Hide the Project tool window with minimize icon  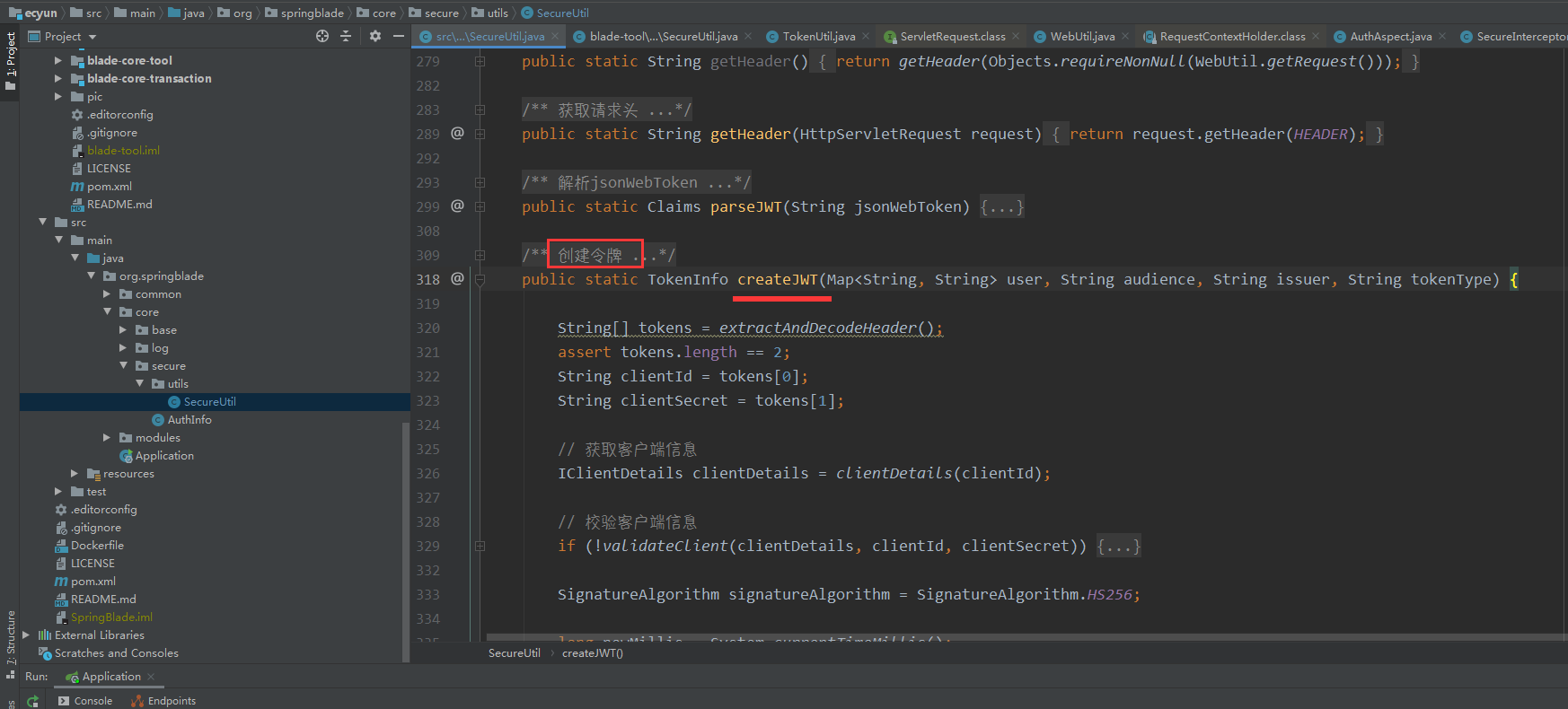click(399, 36)
